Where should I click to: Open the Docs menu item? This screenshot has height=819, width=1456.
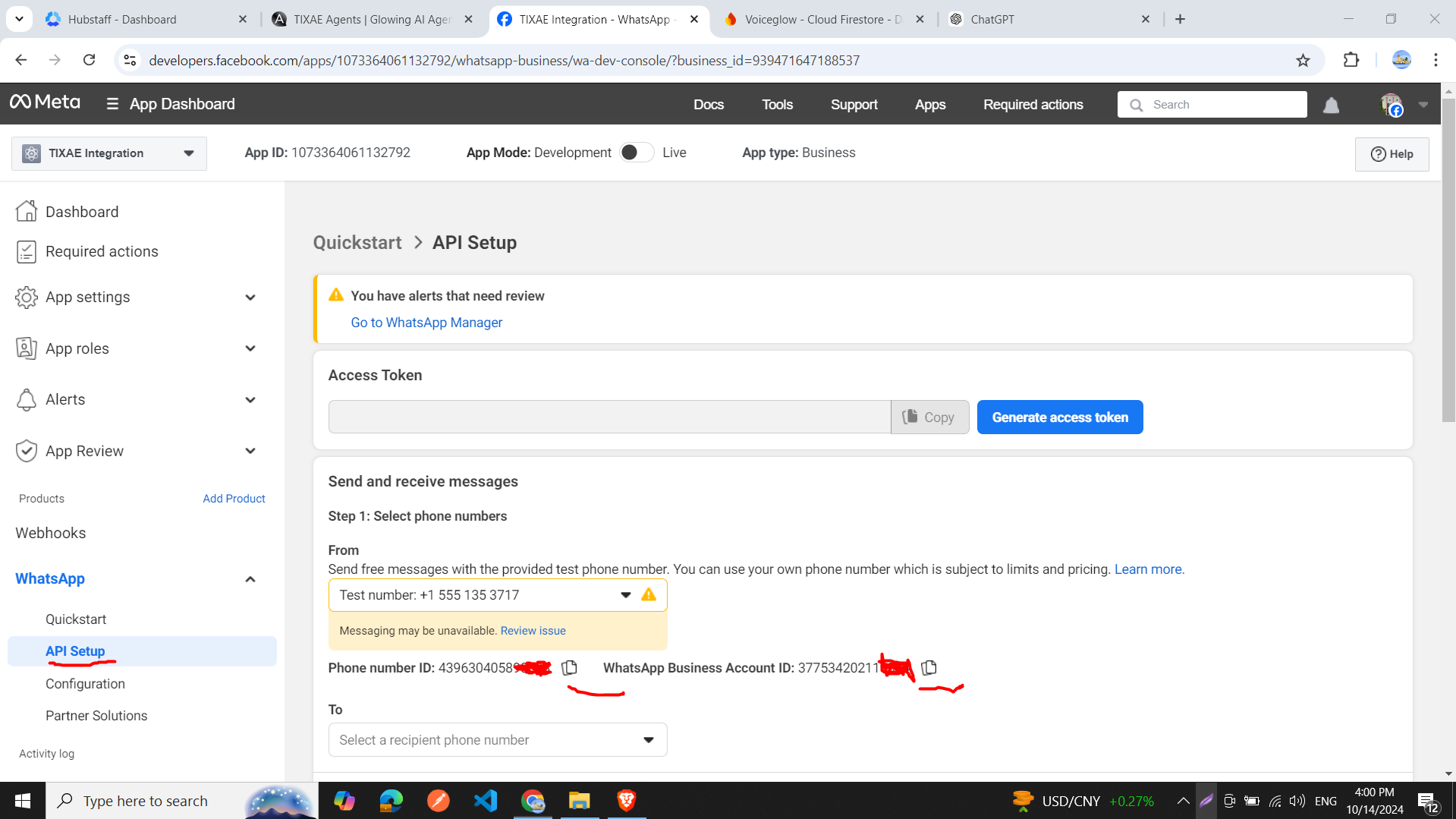(x=709, y=105)
